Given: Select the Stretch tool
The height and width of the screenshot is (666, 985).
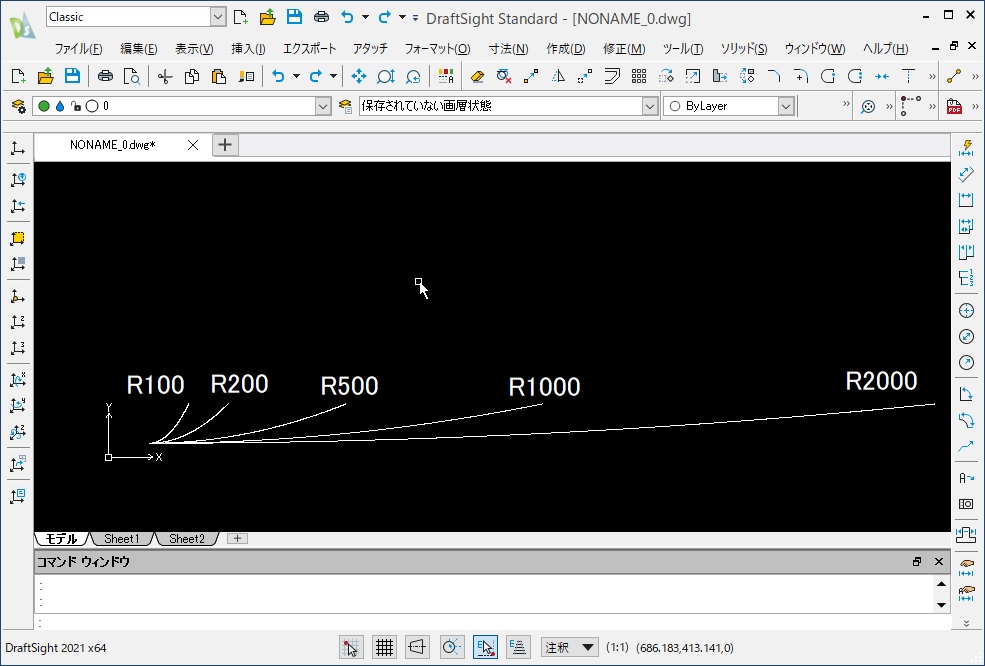Looking at the screenshot, I should [x=720, y=77].
